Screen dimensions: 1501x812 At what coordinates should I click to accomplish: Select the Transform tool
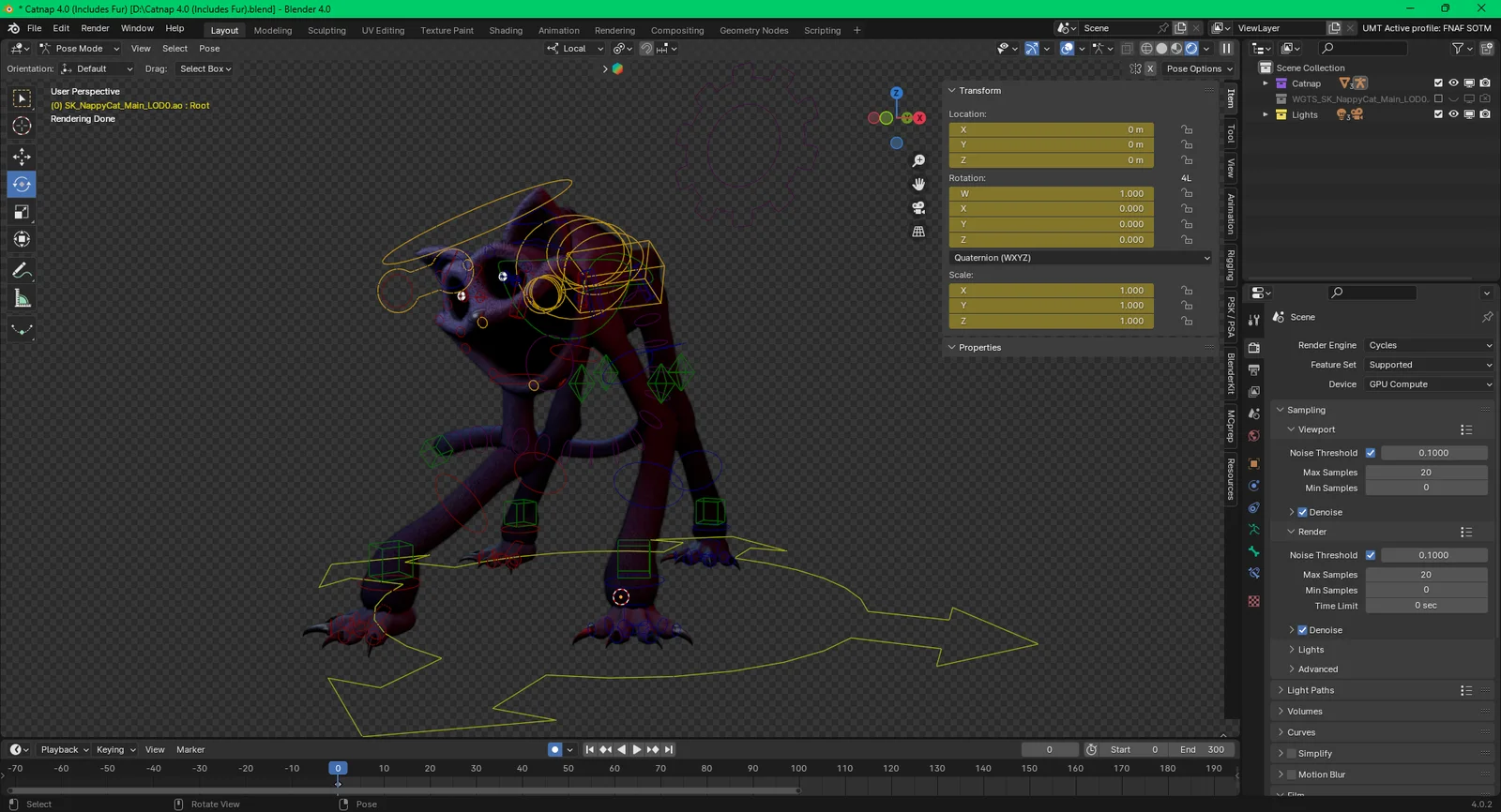[x=22, y=239]
